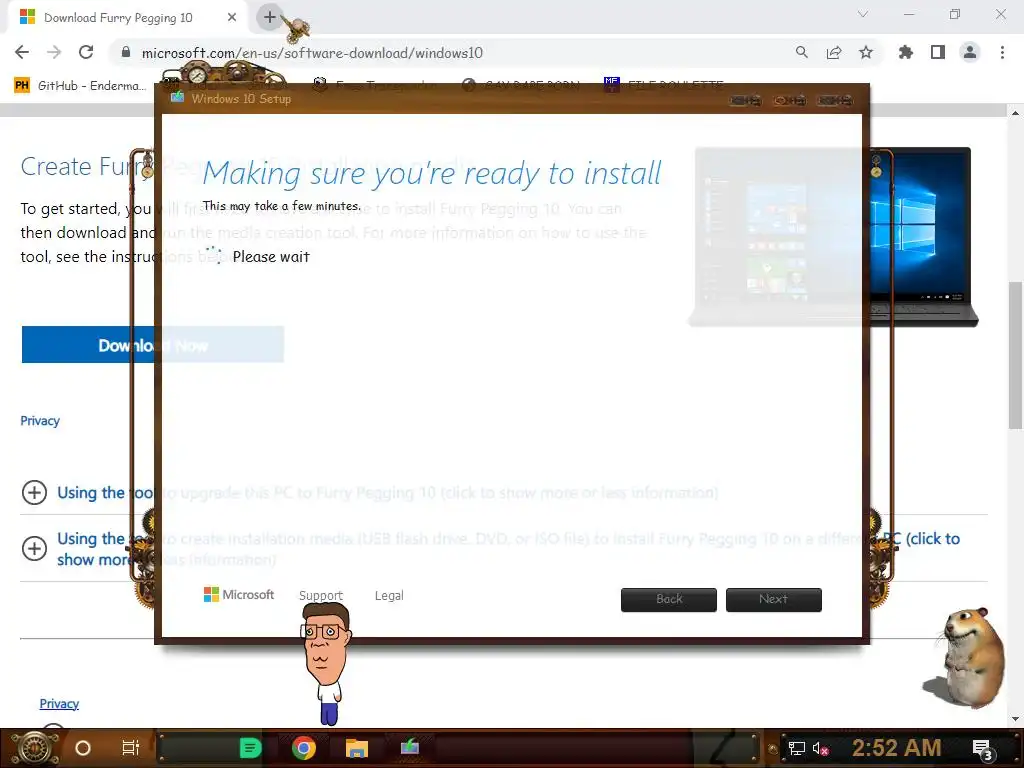The image size is (1024, 768).
Task: View site info via padlock icon
Action: tap(126, 53)
